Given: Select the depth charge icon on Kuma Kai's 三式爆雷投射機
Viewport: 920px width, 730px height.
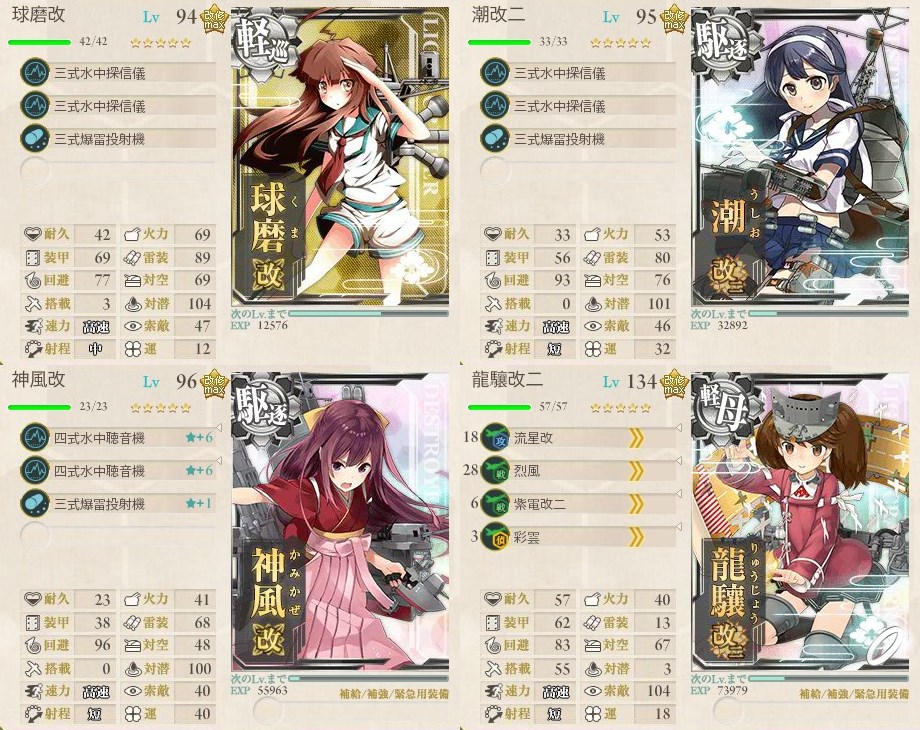Looking at the screenshot, I should [35, 139].
